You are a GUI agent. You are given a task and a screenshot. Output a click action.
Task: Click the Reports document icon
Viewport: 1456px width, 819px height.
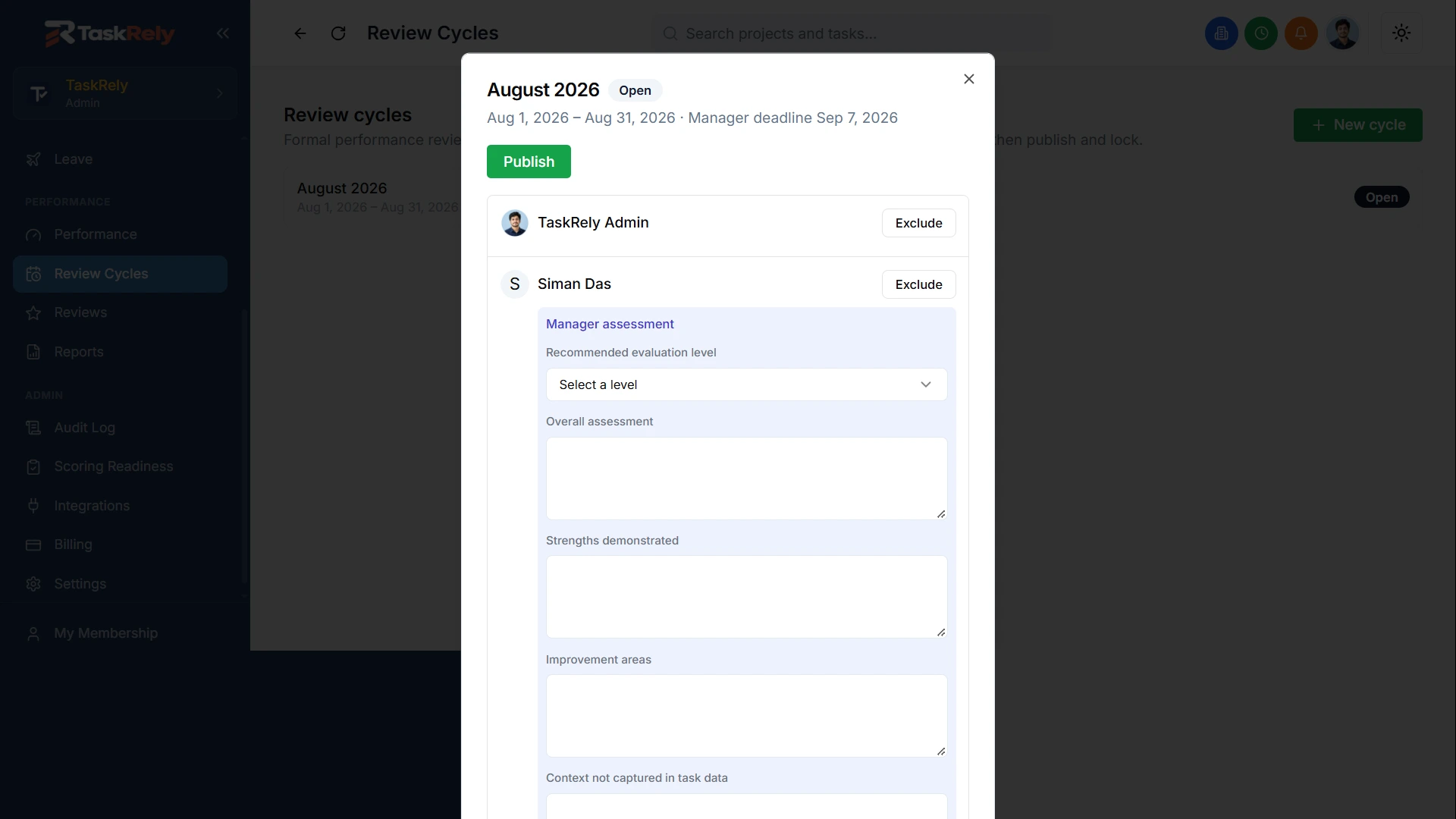click(x=33, y=352)
